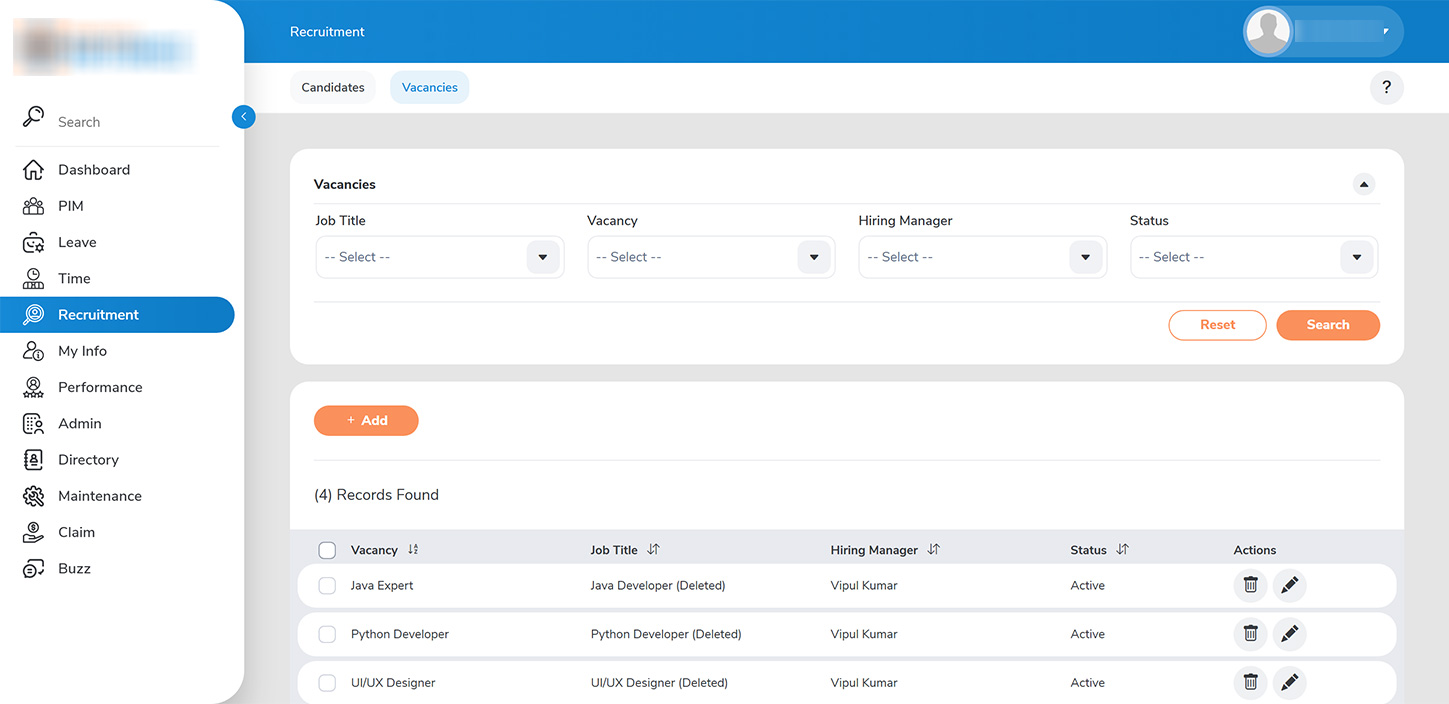Viewport: 1449px width, 704px height.
Task: Switch to the Candidates tab
Action: pos(333,88)
